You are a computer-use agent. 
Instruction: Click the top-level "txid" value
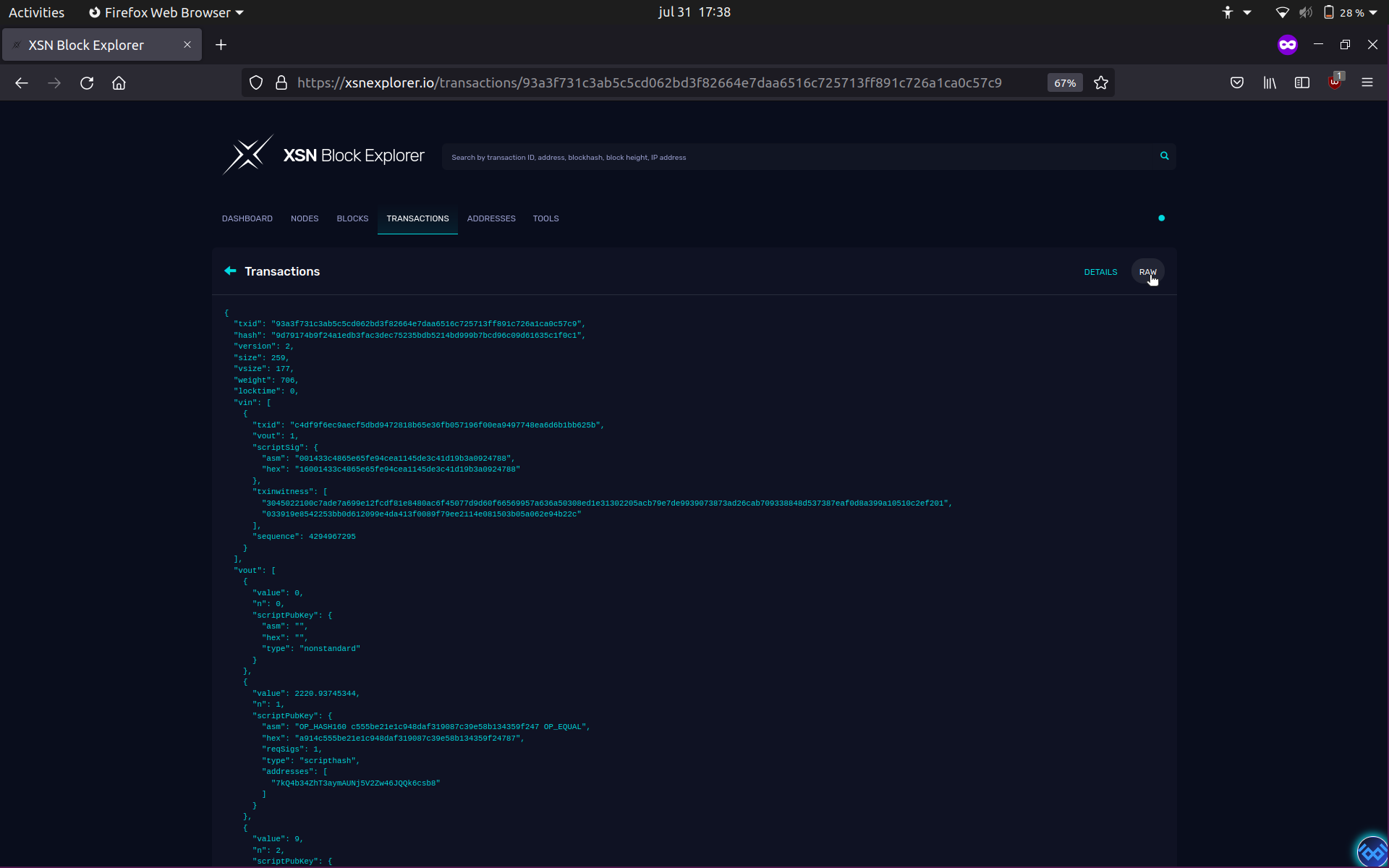(428, 324)
